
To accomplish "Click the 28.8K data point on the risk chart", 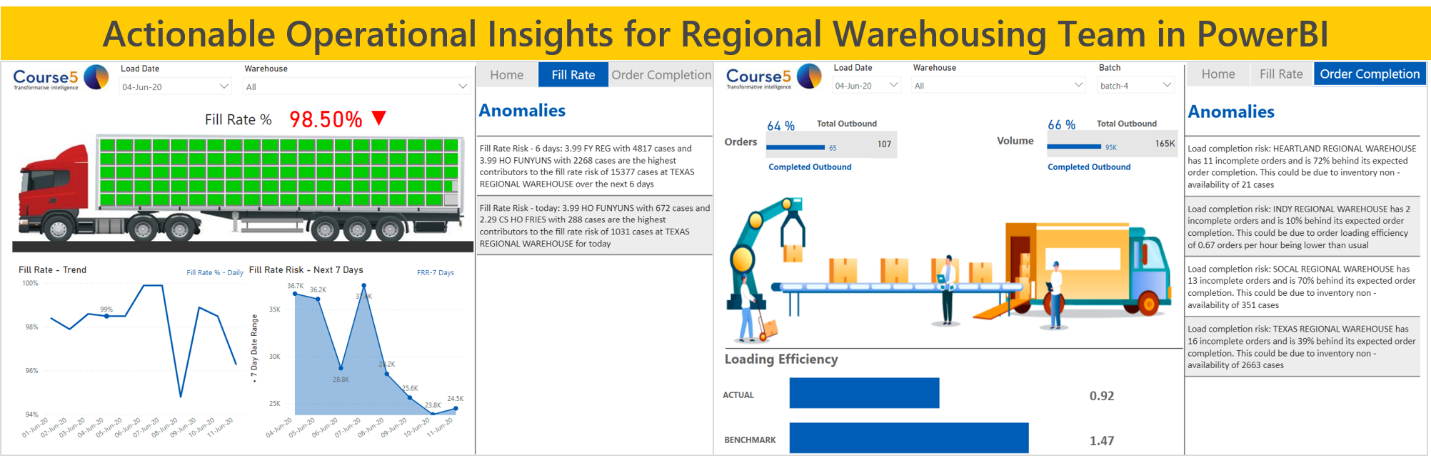I will point(341,367).
